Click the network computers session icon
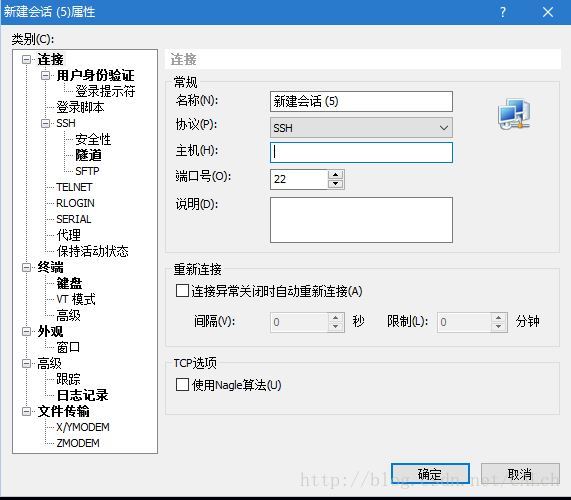This screenshot has width=571, height=500. [x=514, y=114]
